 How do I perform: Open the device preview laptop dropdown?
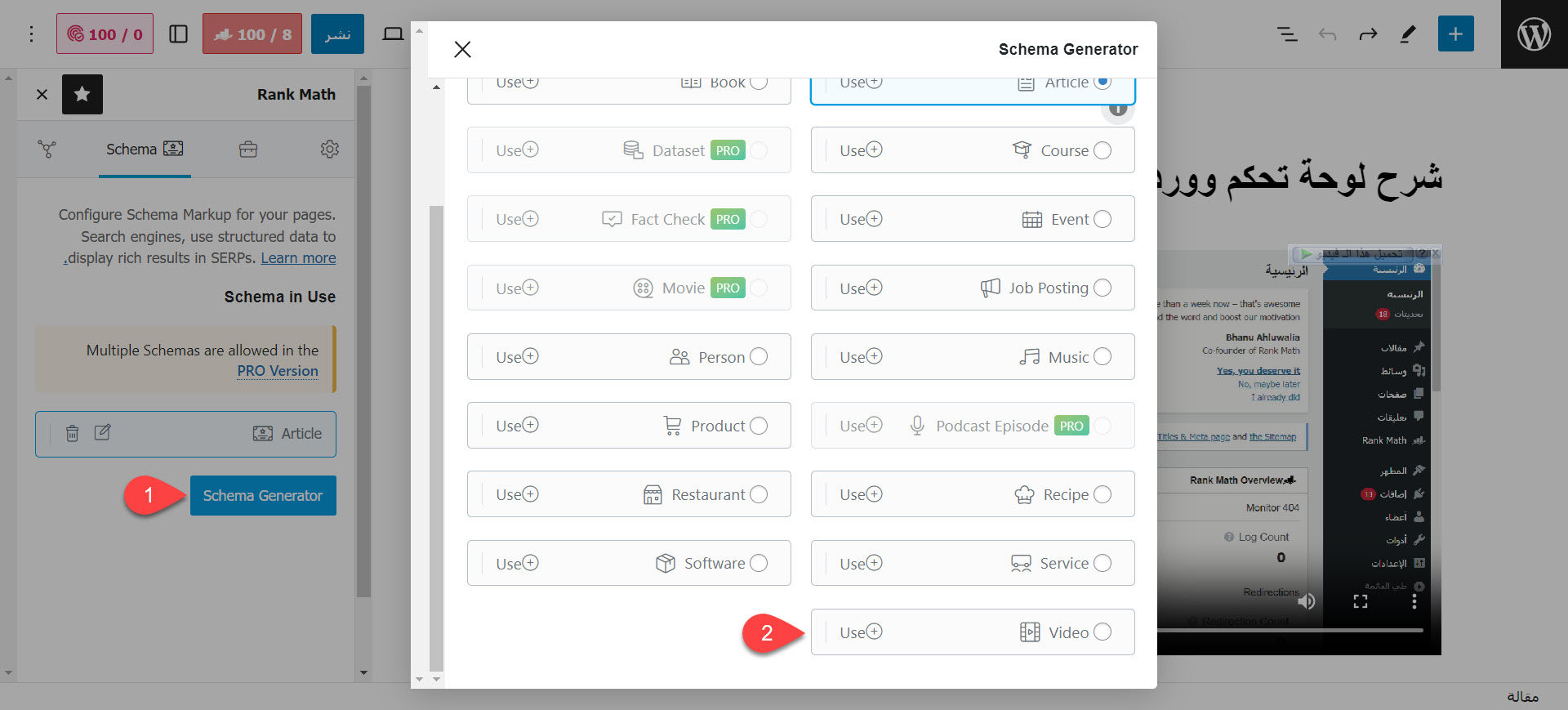393,34
